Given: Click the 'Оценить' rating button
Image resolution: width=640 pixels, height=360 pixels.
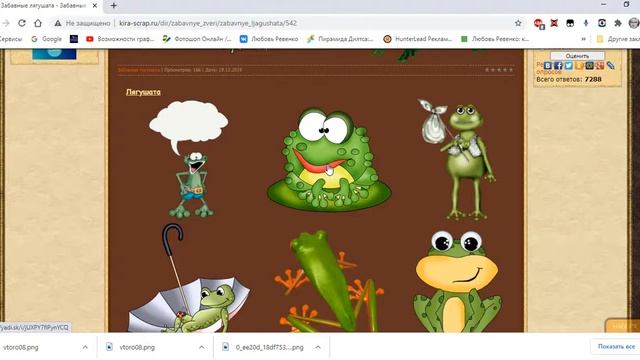Looking at the screenshot, I should pyautogui.click(x=577, y=56).
